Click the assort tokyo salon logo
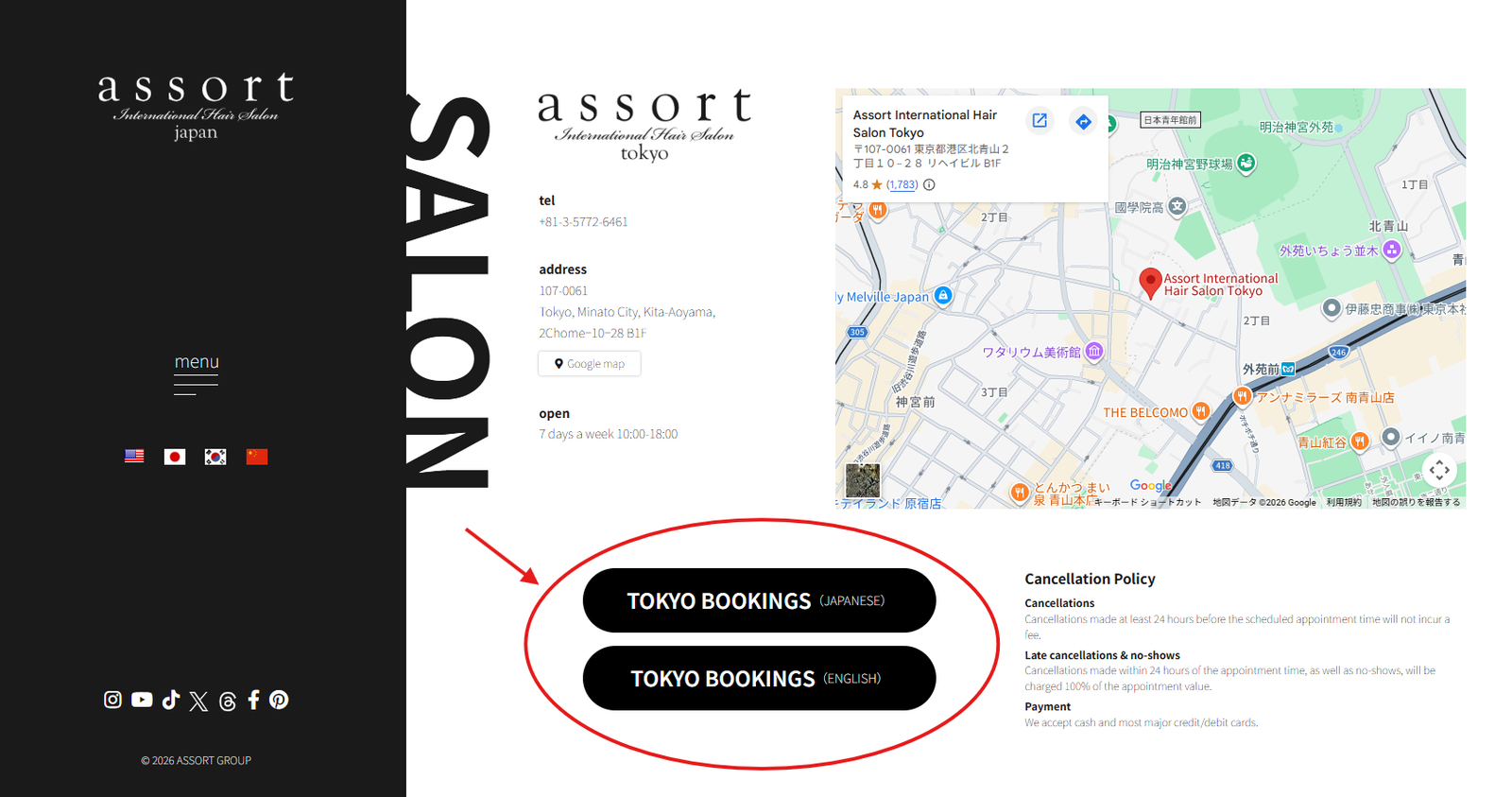This screenshot has width=1512, height=797. pyautogui.click(x=644, y=126)
